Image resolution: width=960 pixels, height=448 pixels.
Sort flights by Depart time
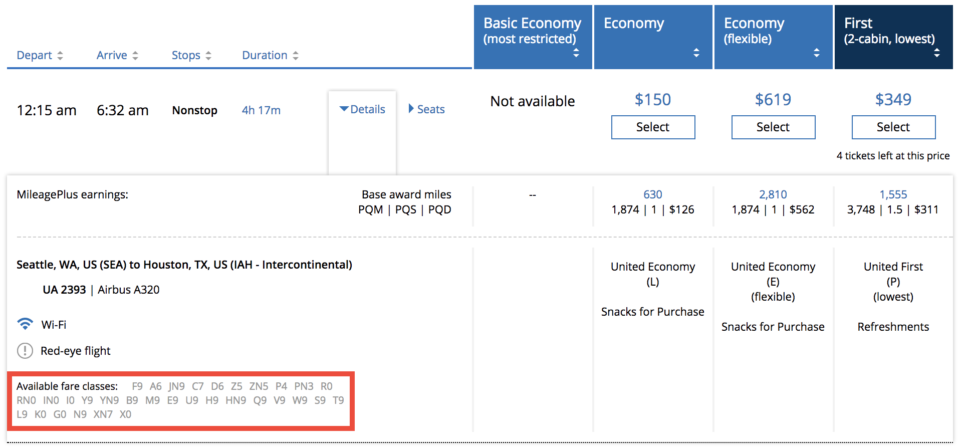point(40,56)
